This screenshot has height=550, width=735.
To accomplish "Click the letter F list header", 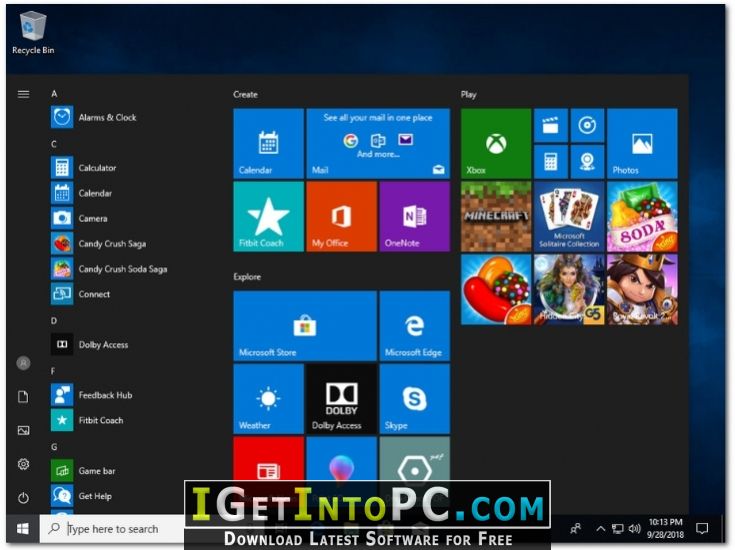I will point(53,371).
